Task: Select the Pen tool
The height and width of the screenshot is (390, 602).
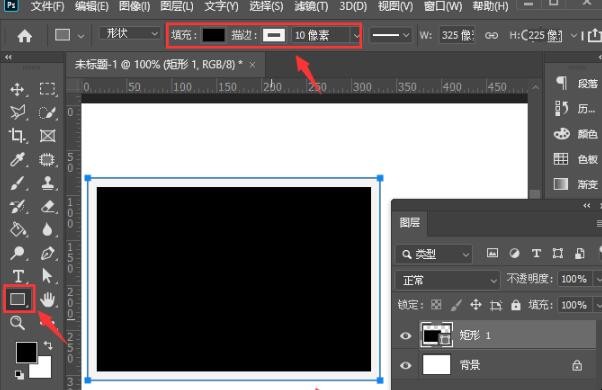Action: [x=48, y=253]
